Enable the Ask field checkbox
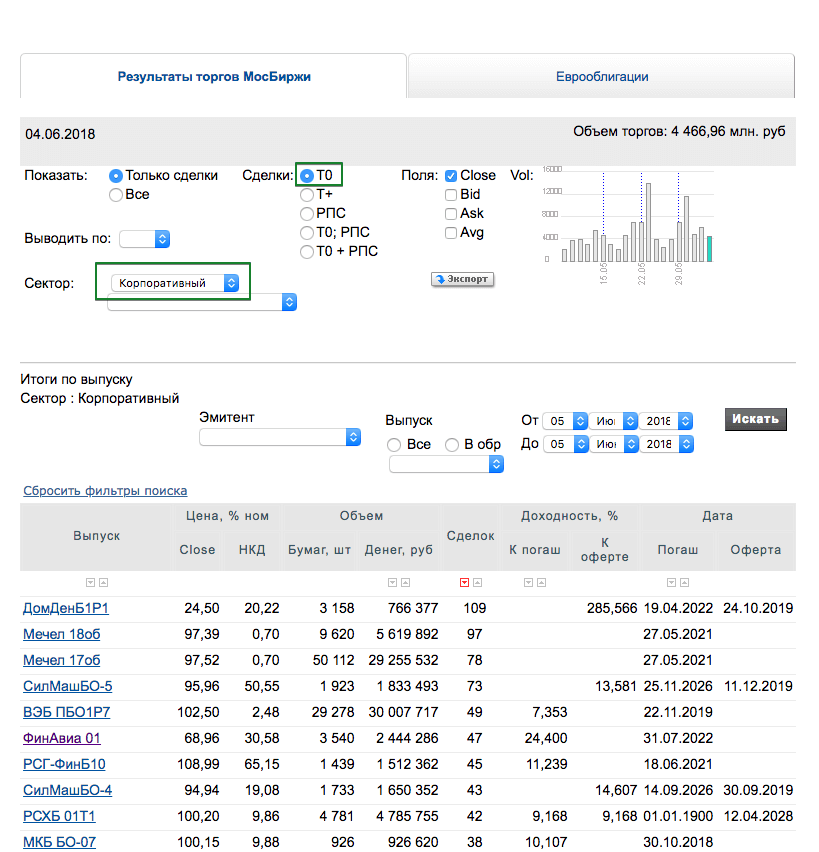The height and width of the screenshot is (852, 819). tap(451, 214)
